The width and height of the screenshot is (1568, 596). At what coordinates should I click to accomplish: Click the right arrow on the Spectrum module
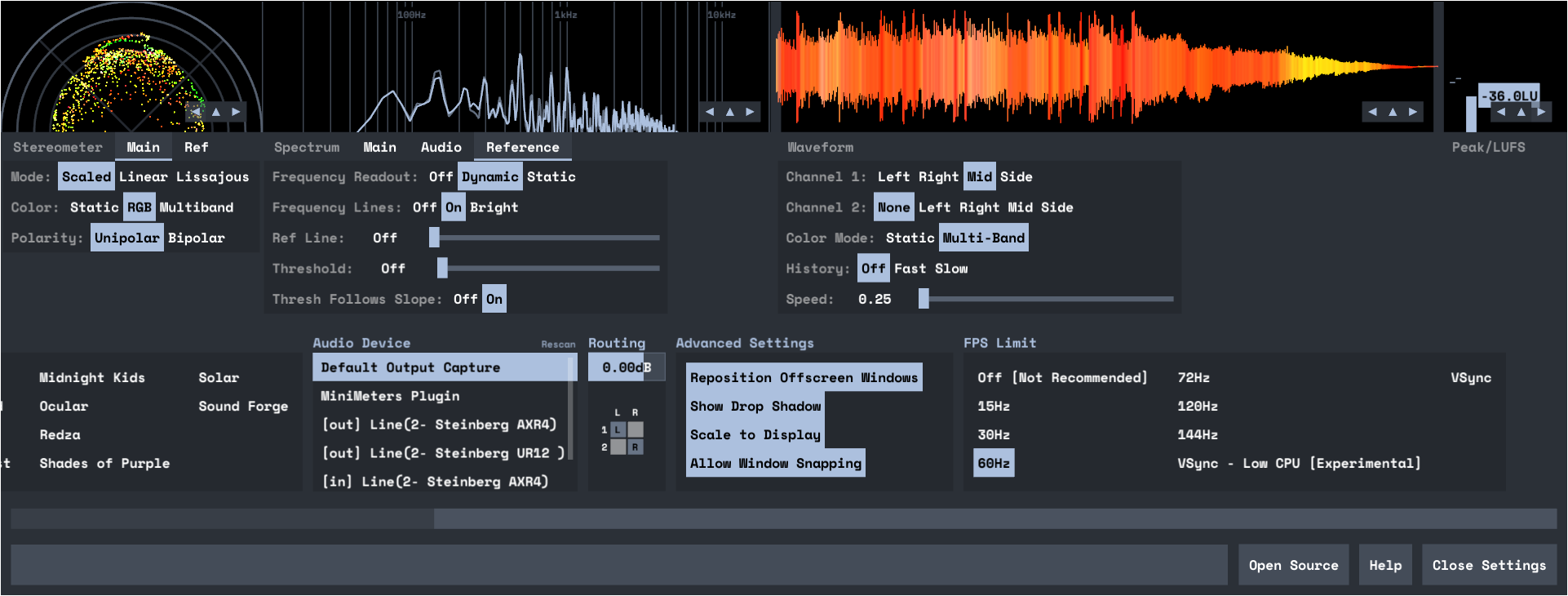(750, 112)
